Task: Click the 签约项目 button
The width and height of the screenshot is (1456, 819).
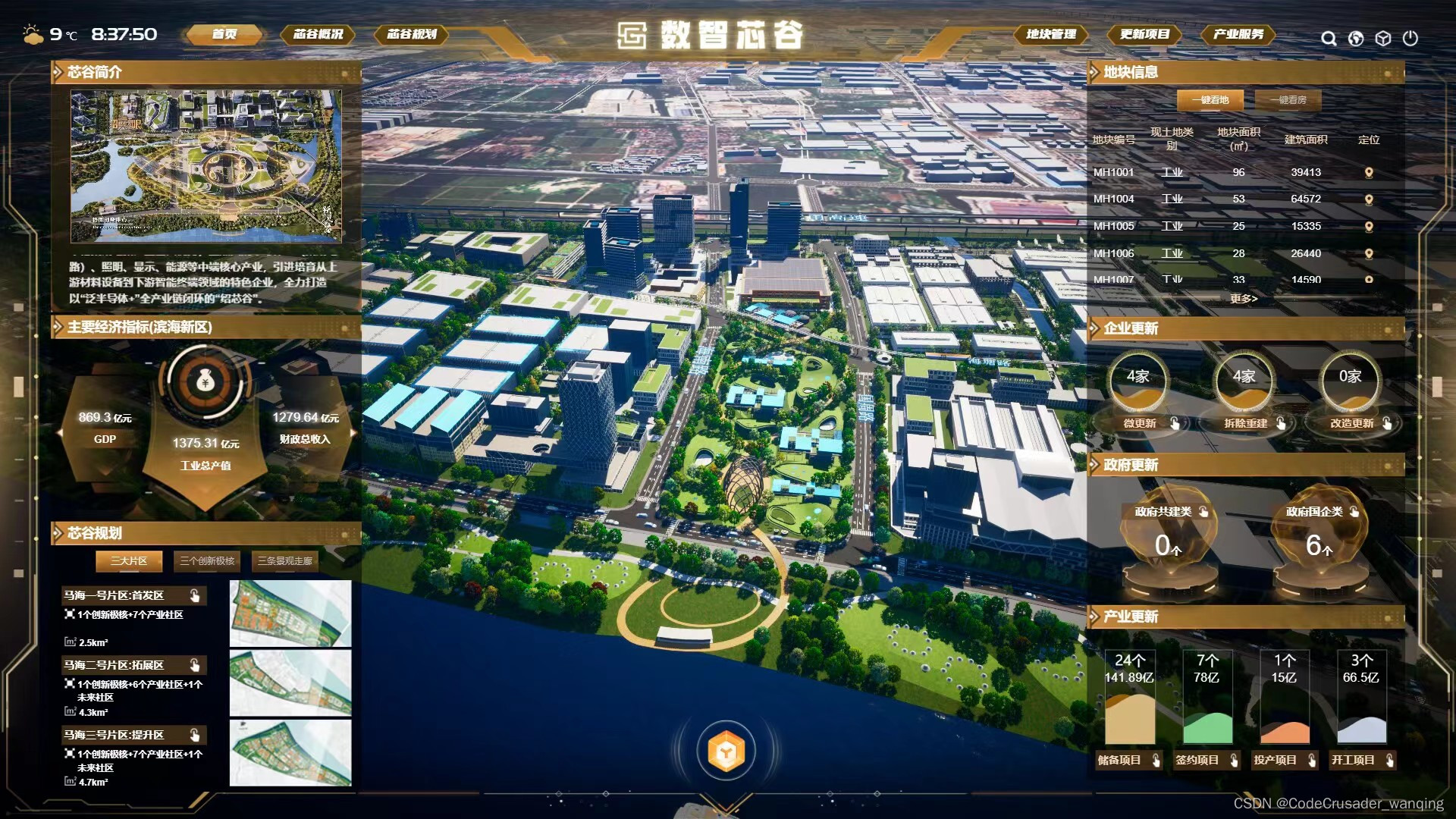Action: [1207, 760]
